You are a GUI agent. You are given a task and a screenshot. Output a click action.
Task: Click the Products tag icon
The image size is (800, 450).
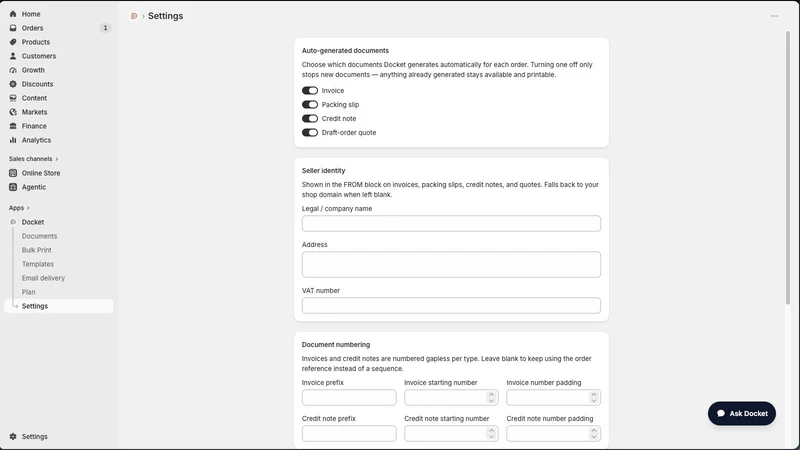(13, 42)
